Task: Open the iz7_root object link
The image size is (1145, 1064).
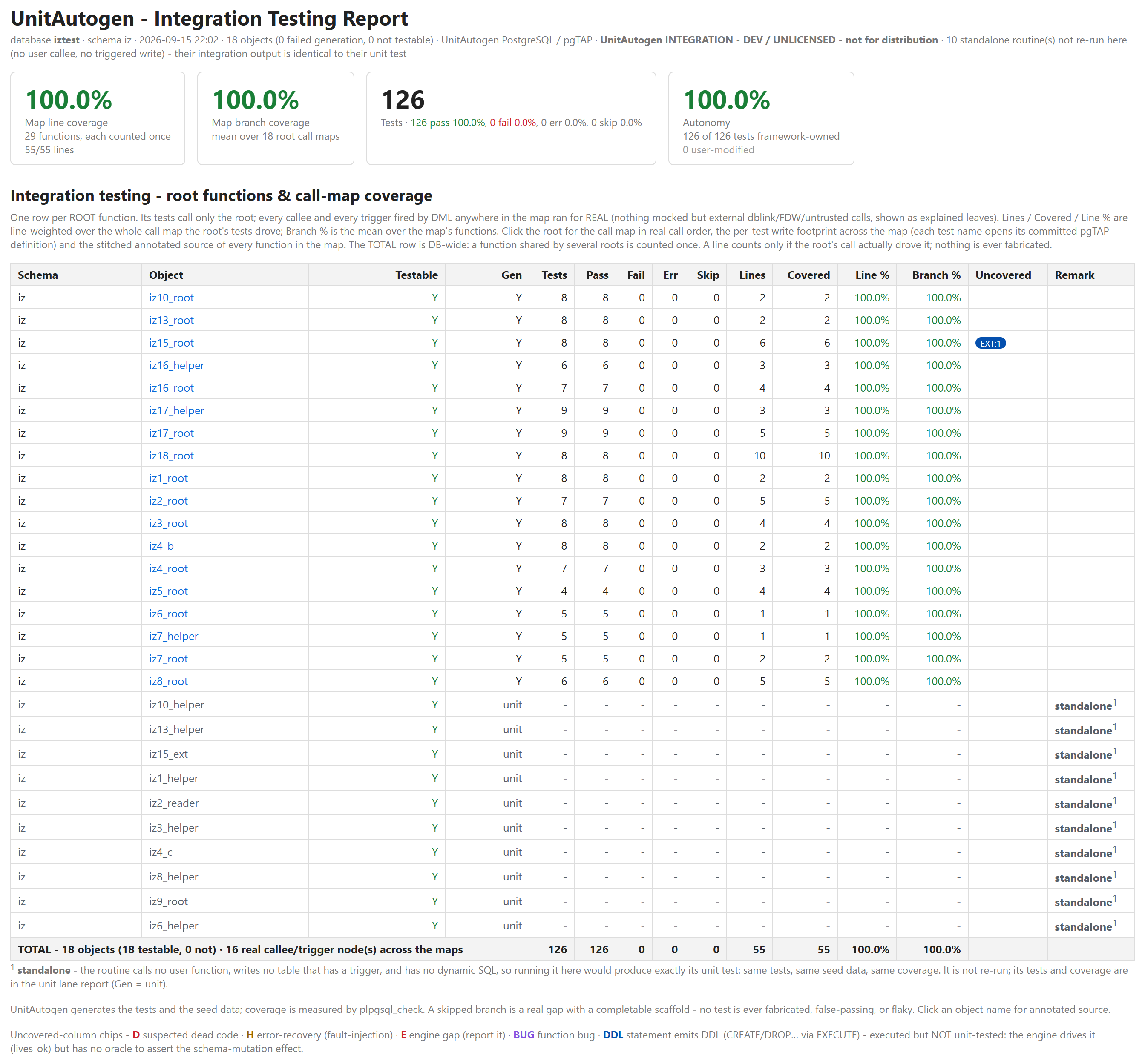Action: pyautogui.click(x=168, y=659)
